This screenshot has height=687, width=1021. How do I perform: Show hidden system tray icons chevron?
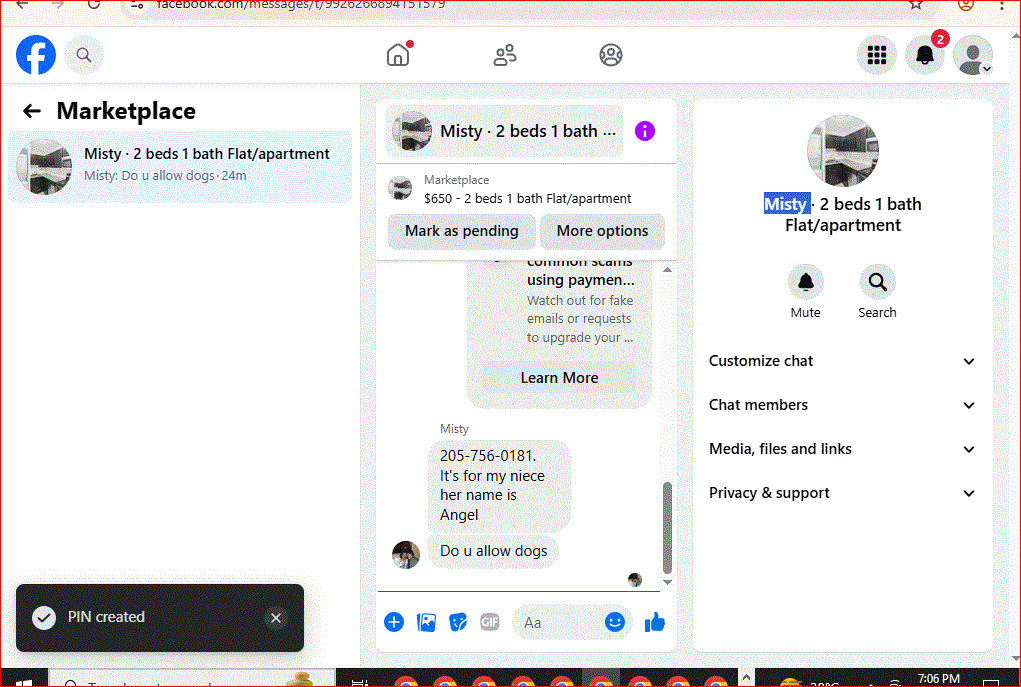(746, 678)
